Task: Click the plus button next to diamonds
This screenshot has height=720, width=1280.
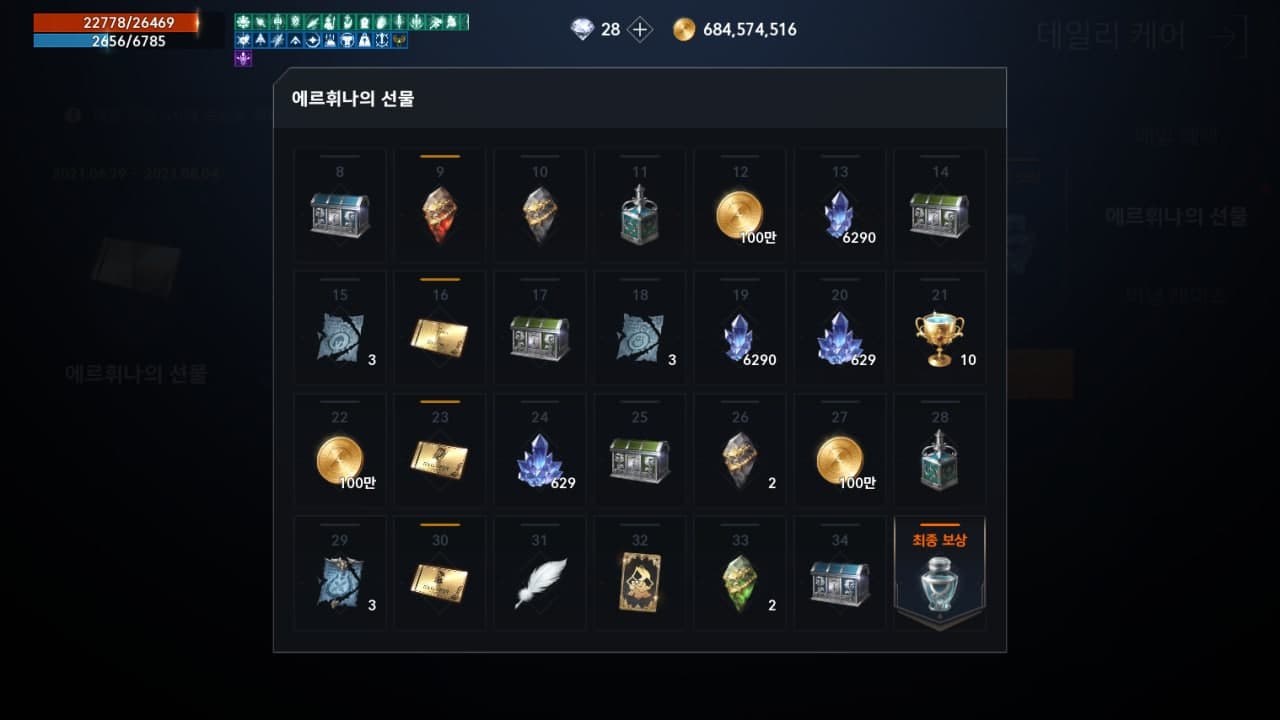Action: pos(640,30)
